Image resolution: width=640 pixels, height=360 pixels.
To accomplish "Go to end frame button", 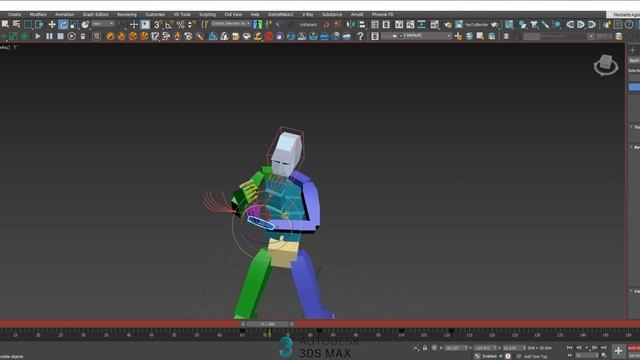I will (x=604, y=347).
